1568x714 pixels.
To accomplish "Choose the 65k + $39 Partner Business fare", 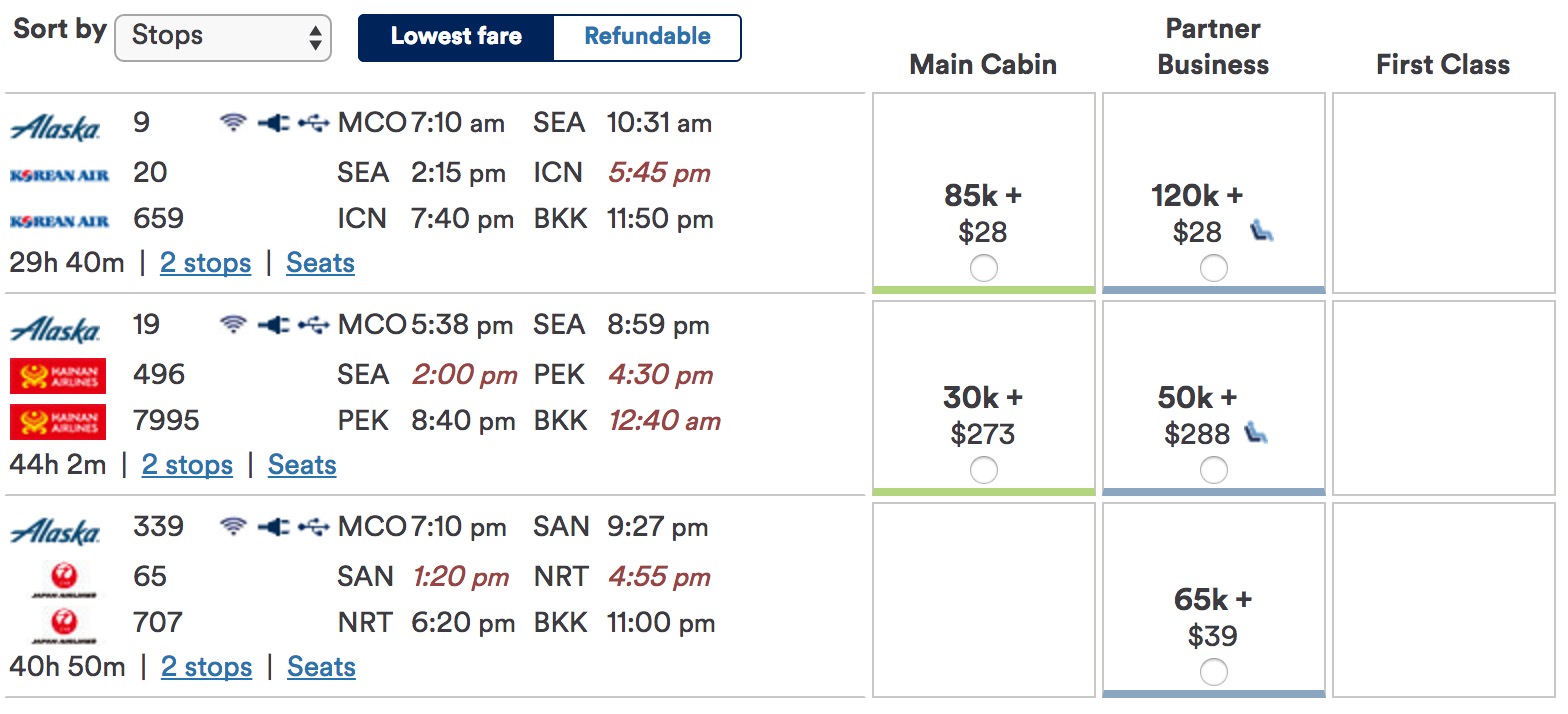I will coord(1213,672).
